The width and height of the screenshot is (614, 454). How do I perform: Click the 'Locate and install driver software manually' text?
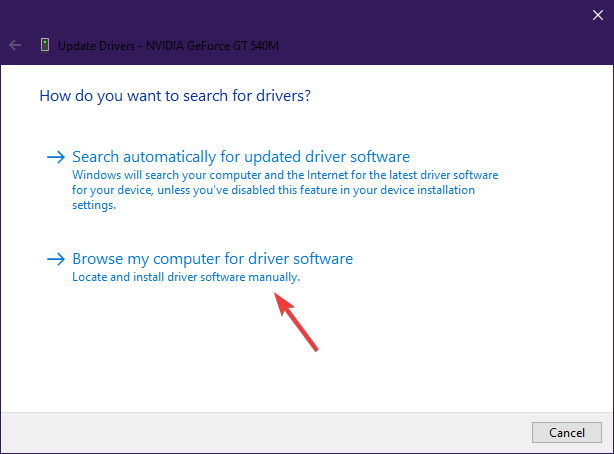click(186, 277)
